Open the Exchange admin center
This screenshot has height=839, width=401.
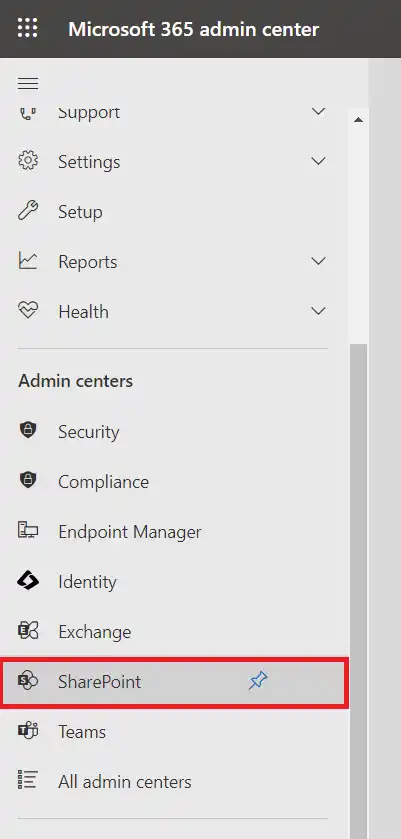(175, 631)
